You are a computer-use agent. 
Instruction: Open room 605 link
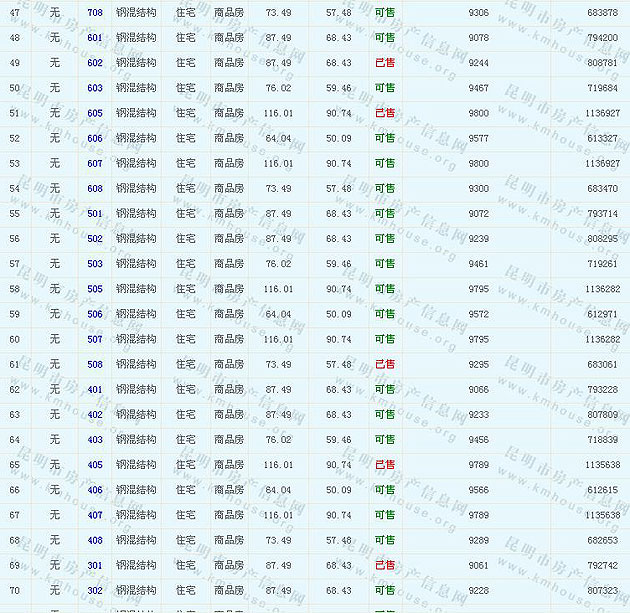[95, 113]
